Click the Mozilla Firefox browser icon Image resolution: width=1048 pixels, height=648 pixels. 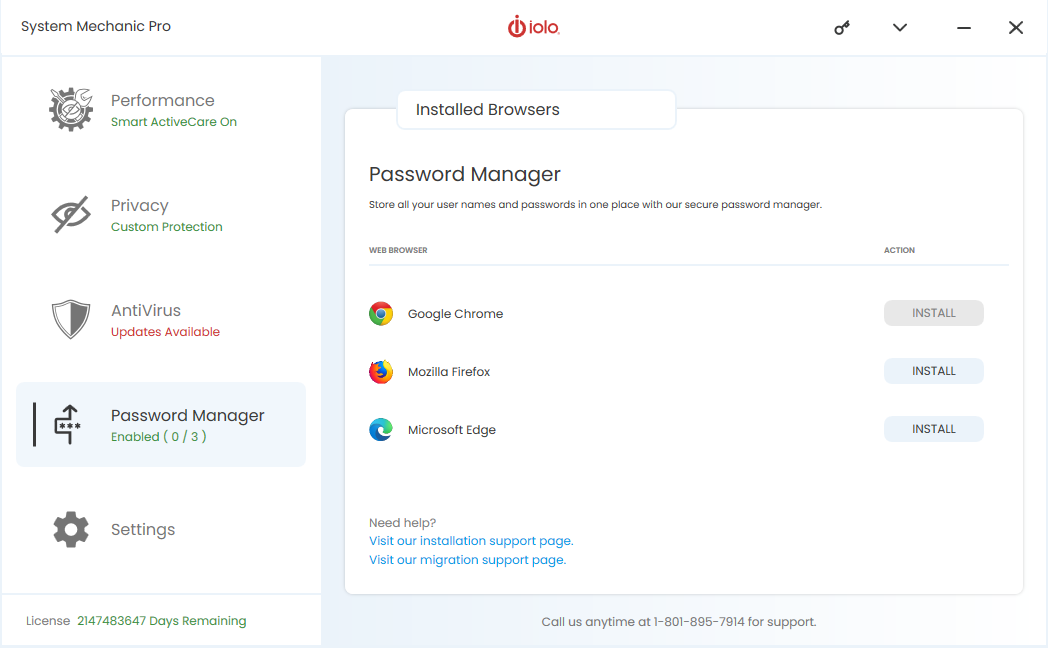pyautogui.click(x=381, y=372)
